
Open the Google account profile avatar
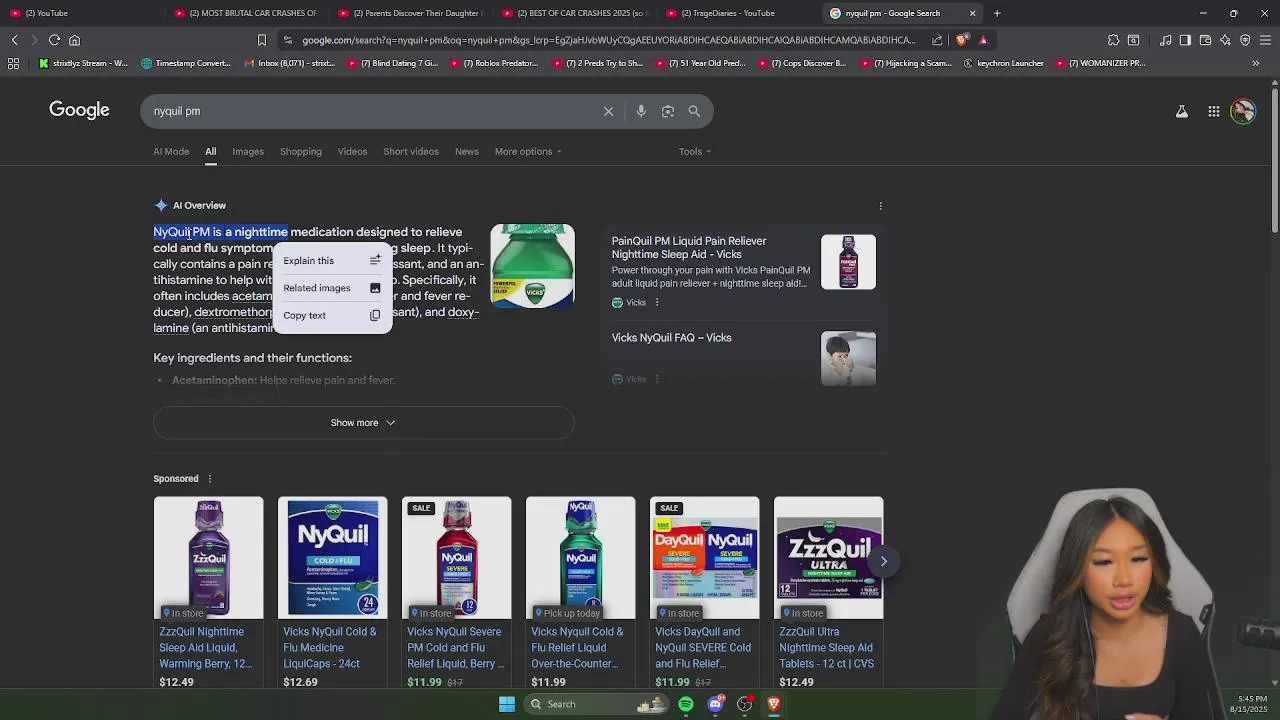coord(1243,111)
